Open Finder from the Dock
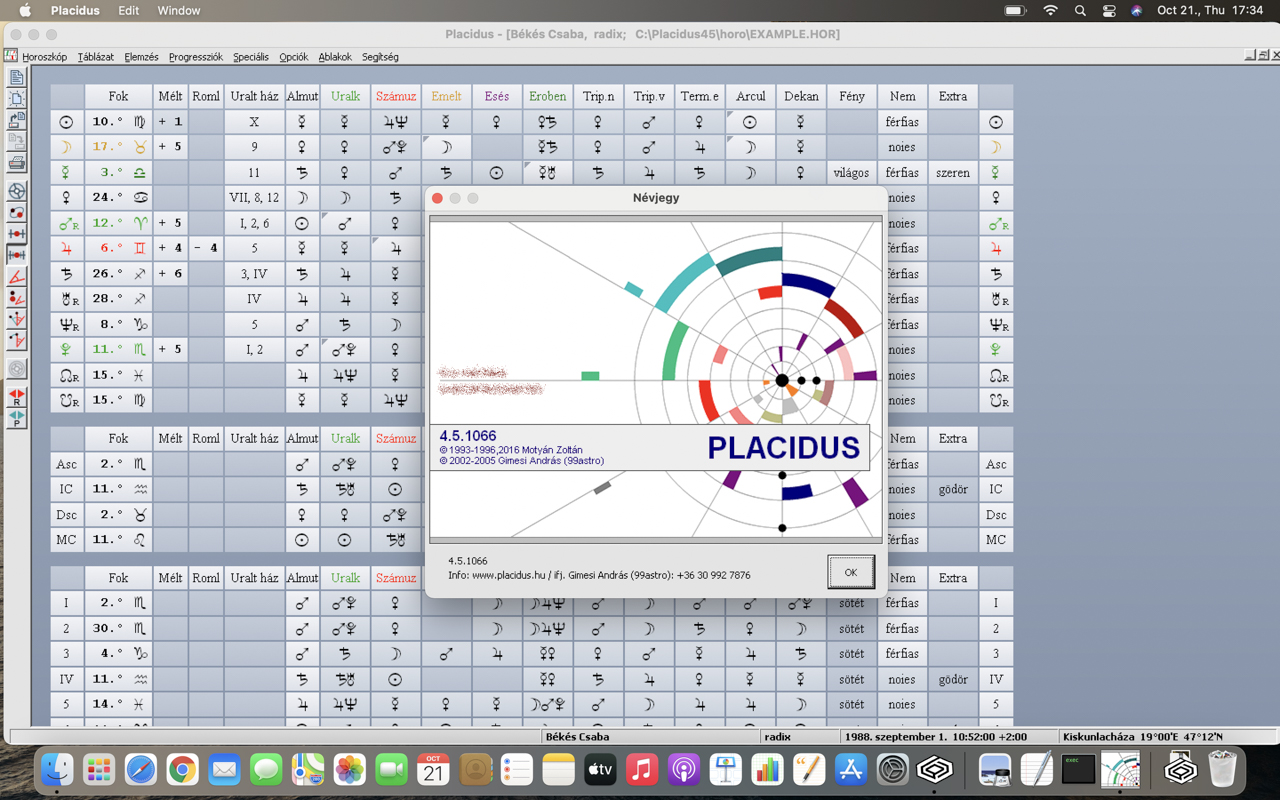1280x800 pixels. click(x=57, y=769)
